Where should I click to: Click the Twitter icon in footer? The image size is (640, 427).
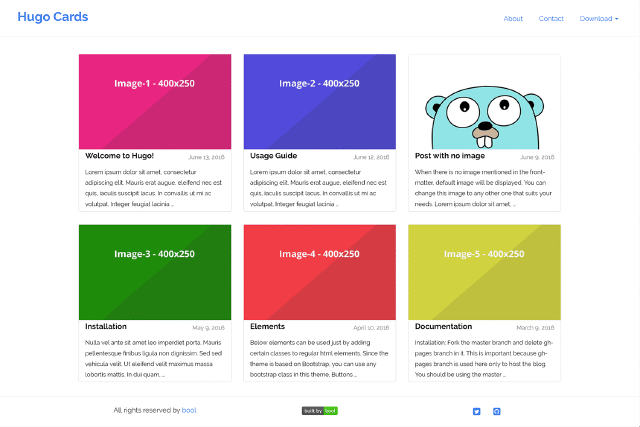coord(477,411)
